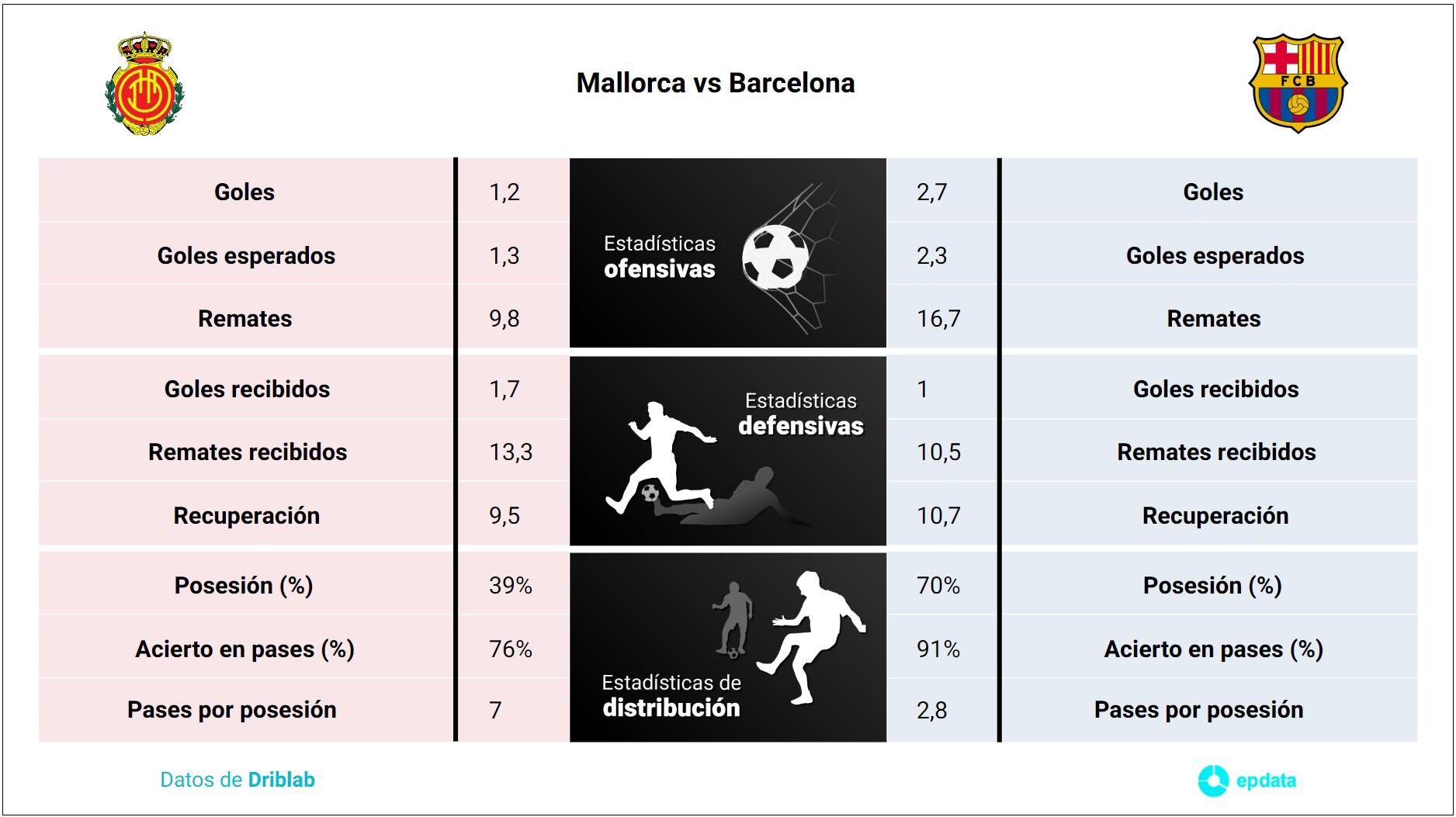This screenshot has width=1456, height=817.
Task: Click the Mallorca vs Barcelona title
Action: [x=715, y=83]
